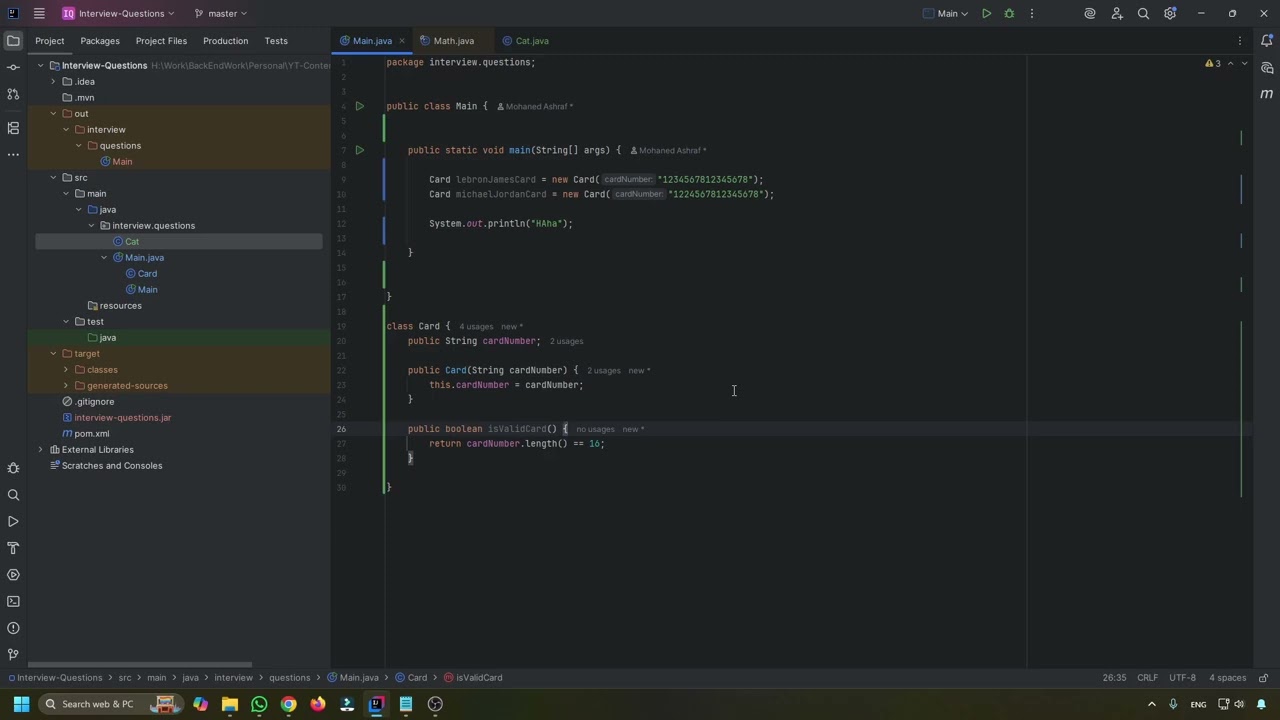Open the Debug tool window icon
The image size is (1280, 720).
[x=13, y=468]
